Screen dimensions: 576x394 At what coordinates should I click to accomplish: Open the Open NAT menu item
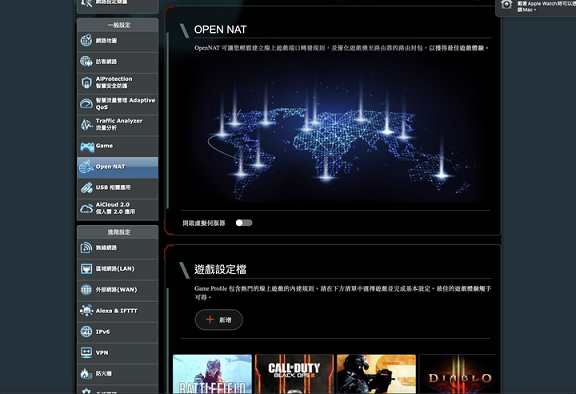tap(118, 167)
